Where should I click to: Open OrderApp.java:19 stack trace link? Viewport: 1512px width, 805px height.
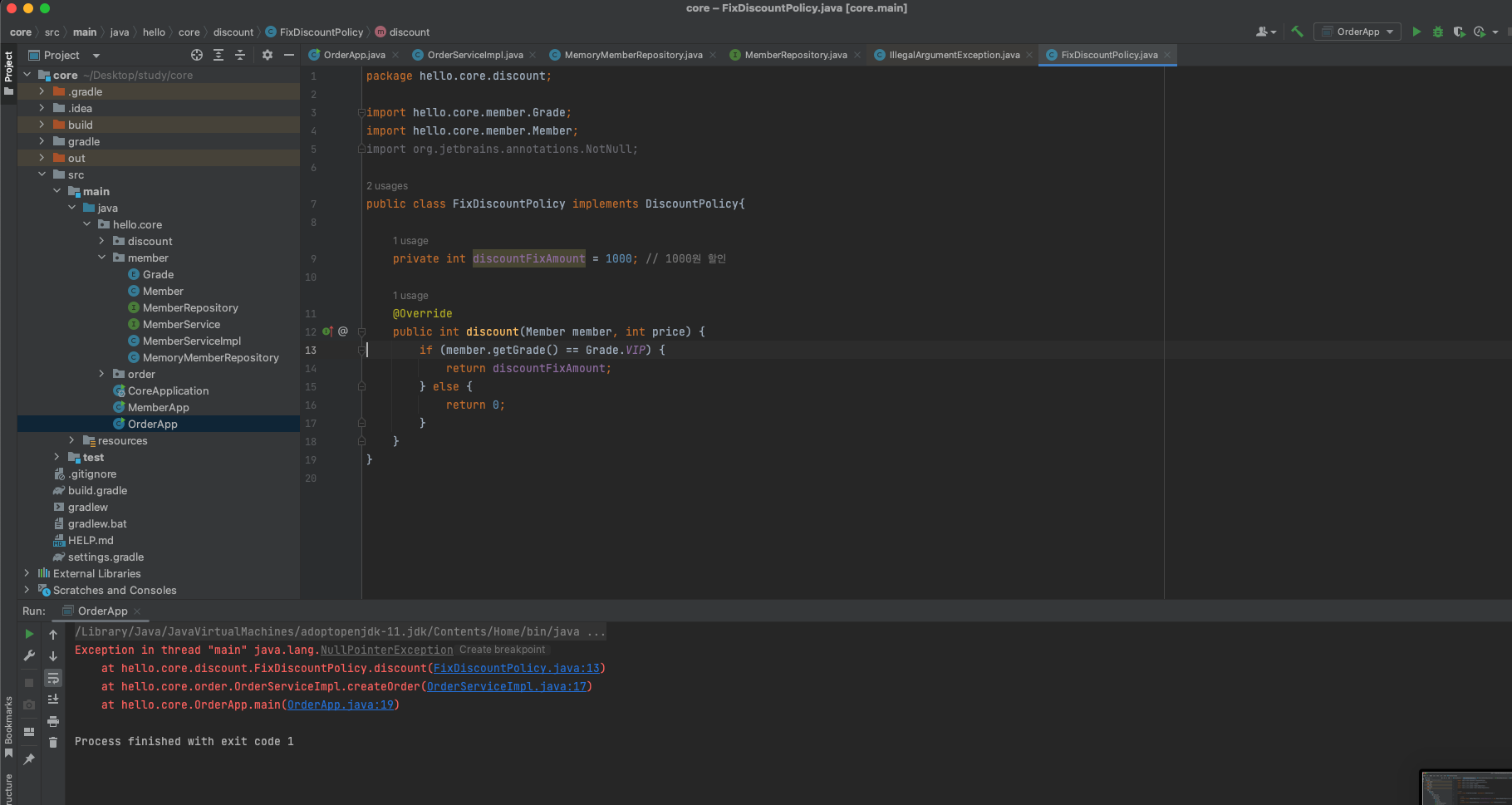(341, 704)
